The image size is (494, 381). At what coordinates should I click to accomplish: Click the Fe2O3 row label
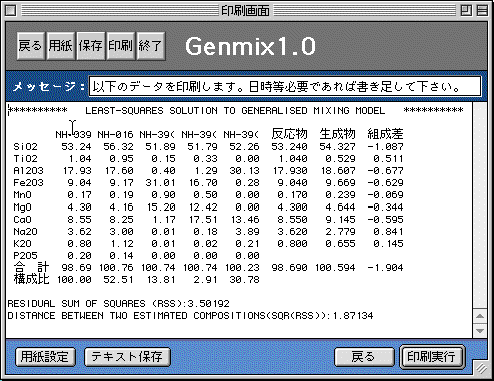[28, 183]
